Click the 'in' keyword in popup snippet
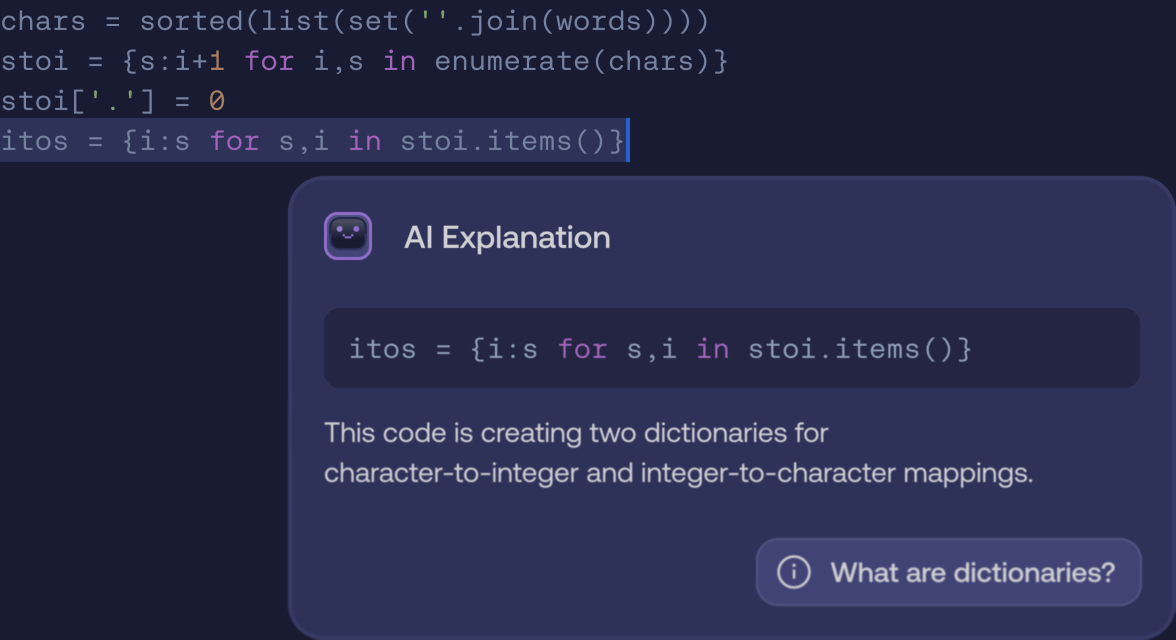Screen dimensions: 1176x640 click(711, 349)
